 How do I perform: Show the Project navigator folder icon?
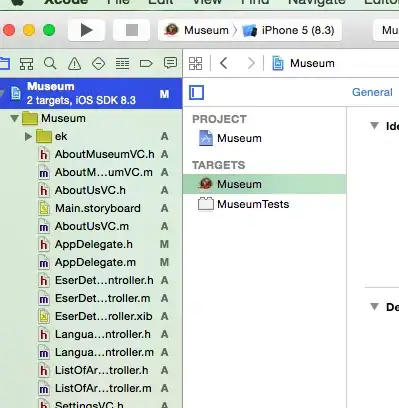4,63
